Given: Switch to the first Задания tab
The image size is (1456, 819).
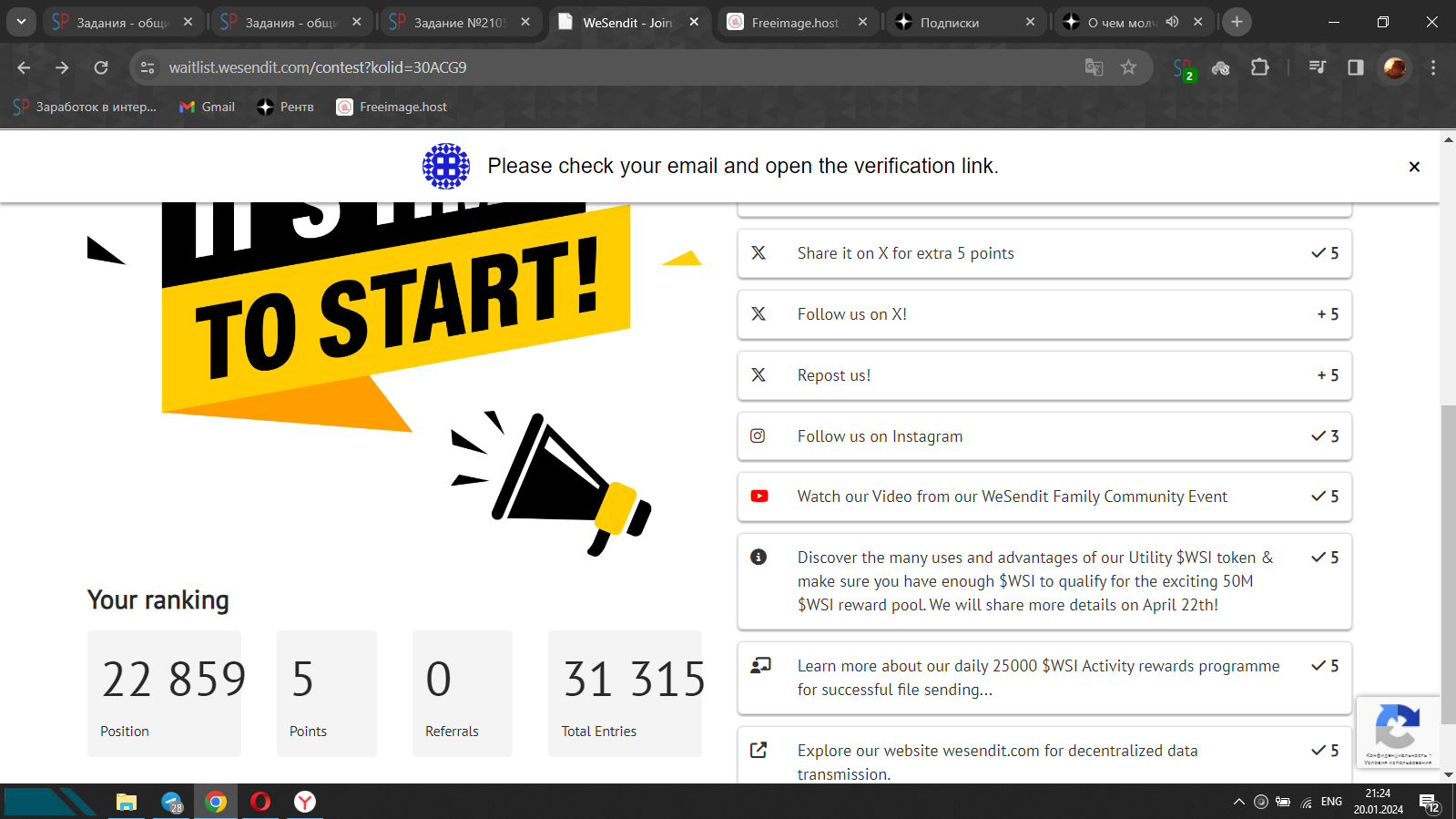Looking at the screenshot, I should [122, 22].
